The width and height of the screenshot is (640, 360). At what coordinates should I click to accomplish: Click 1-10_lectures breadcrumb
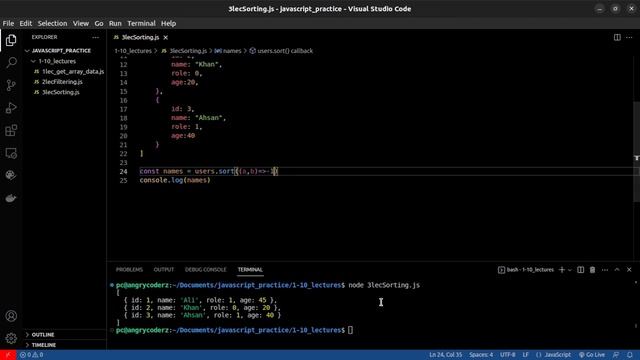[133, 51]
